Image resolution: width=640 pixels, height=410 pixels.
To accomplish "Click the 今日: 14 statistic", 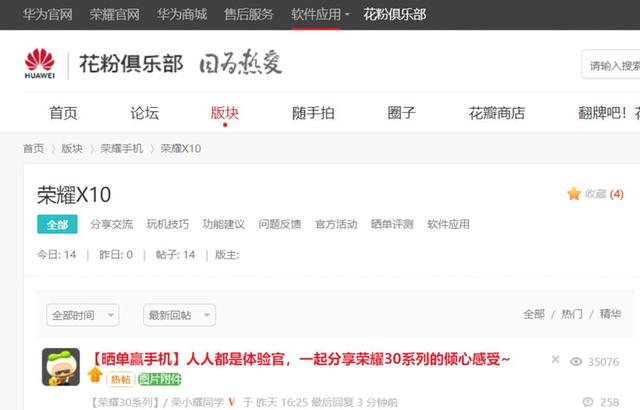I will [x=56, y=255].
